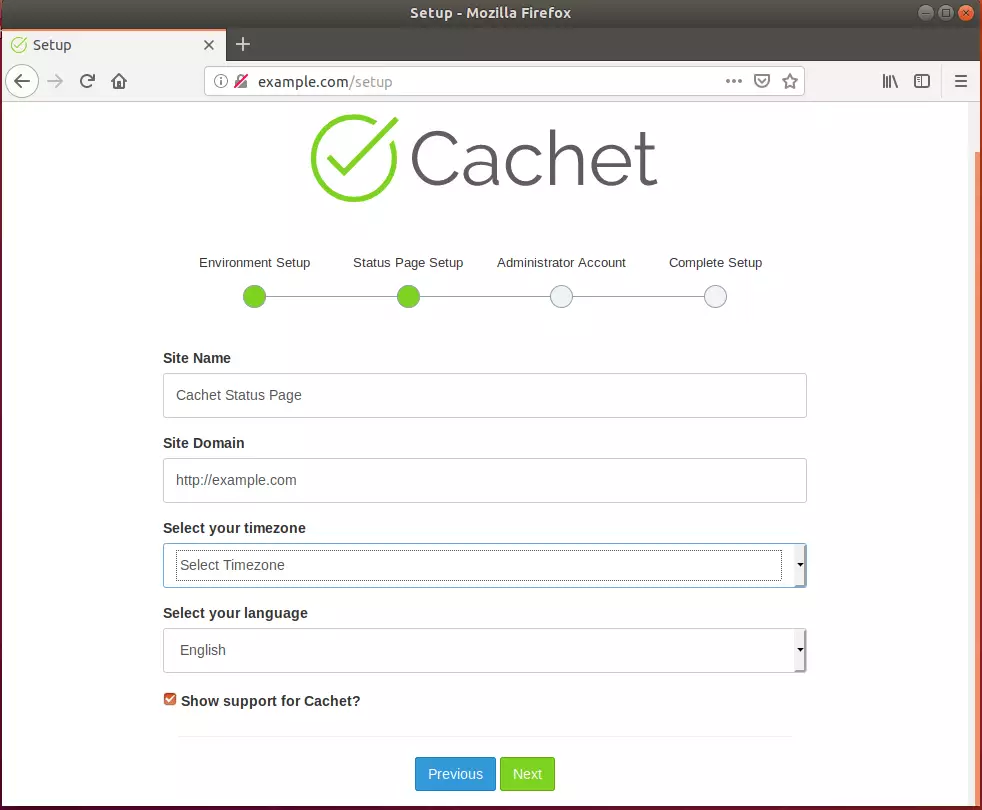Viewport: 982px width, 810px height.
Task: Click the Administrator Account label
Action: pyautogui.click(x=561, y=262)
